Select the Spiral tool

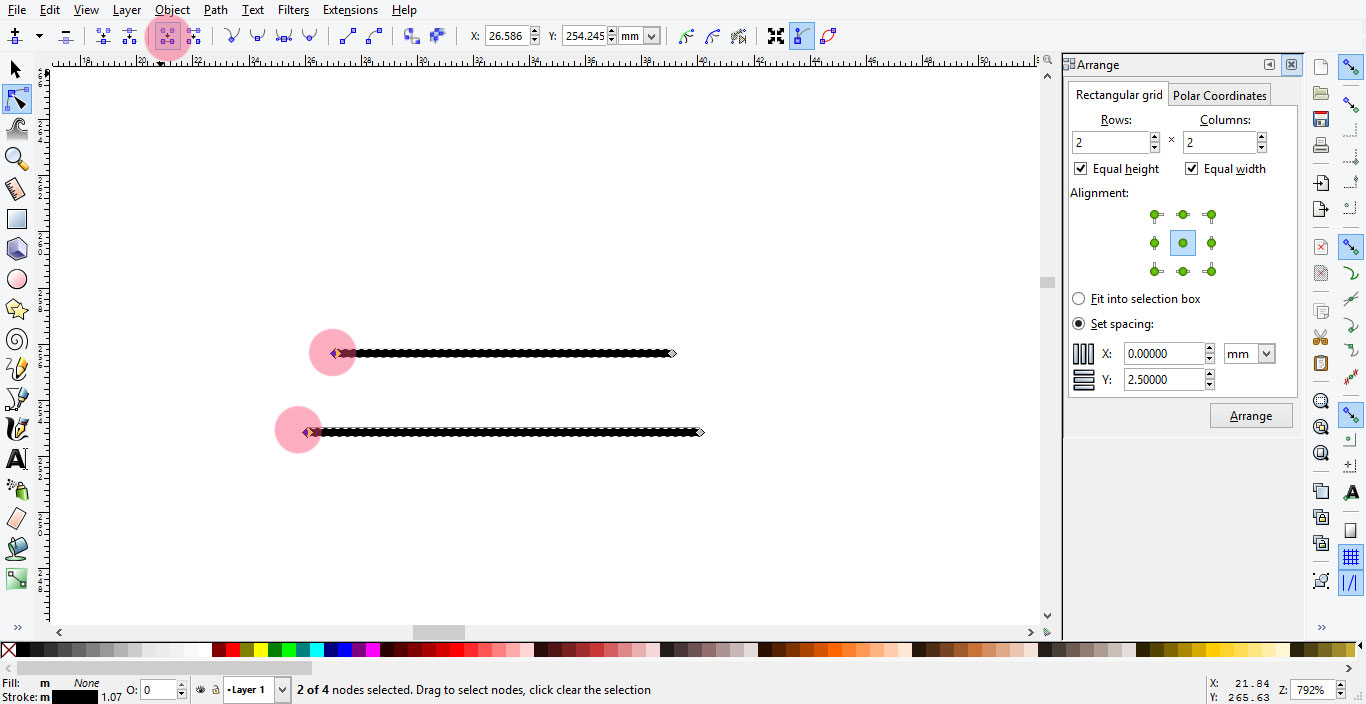16,339
